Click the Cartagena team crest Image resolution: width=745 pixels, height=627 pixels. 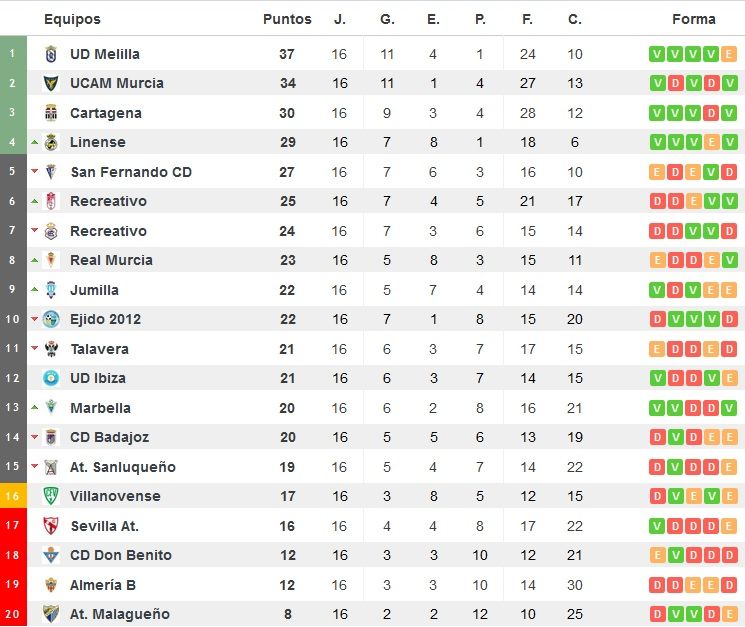51,113
